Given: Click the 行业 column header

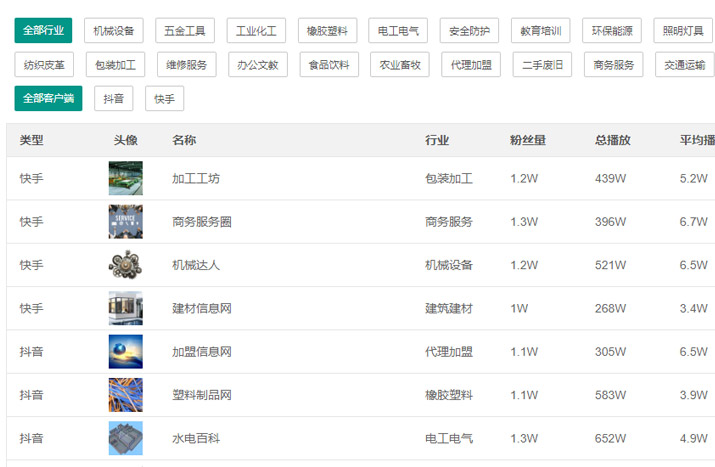Looking at the screenshot, I should [437, 140].
